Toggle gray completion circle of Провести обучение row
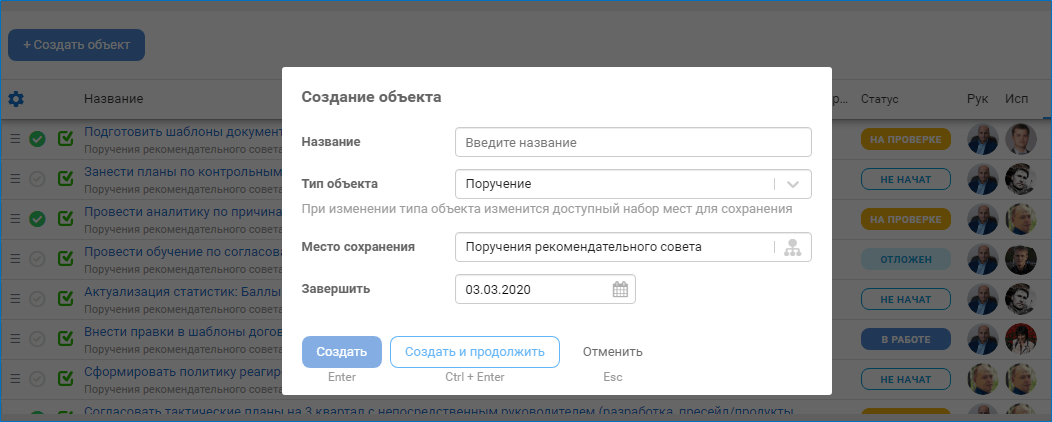 (38, 259)
